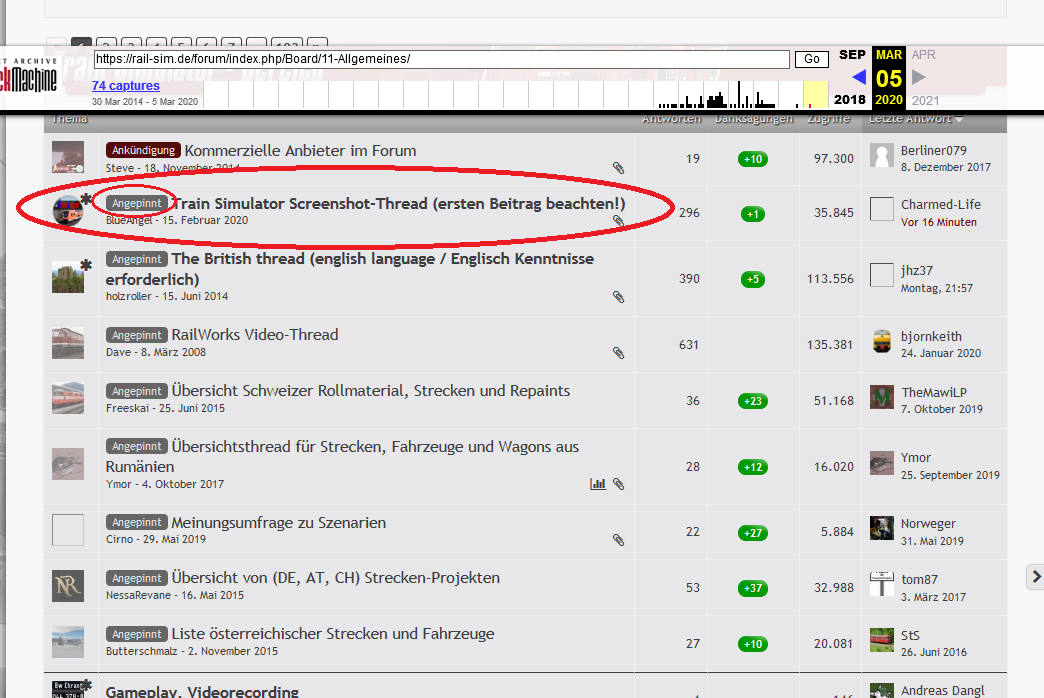
Task: Go to next capture with gray arrow
Action: click(919, 77)
